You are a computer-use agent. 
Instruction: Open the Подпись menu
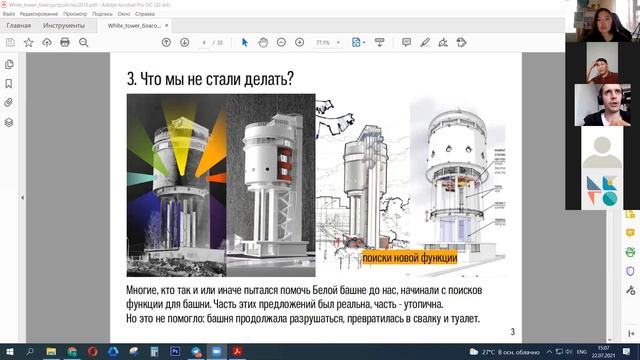[x=102, y=14]
